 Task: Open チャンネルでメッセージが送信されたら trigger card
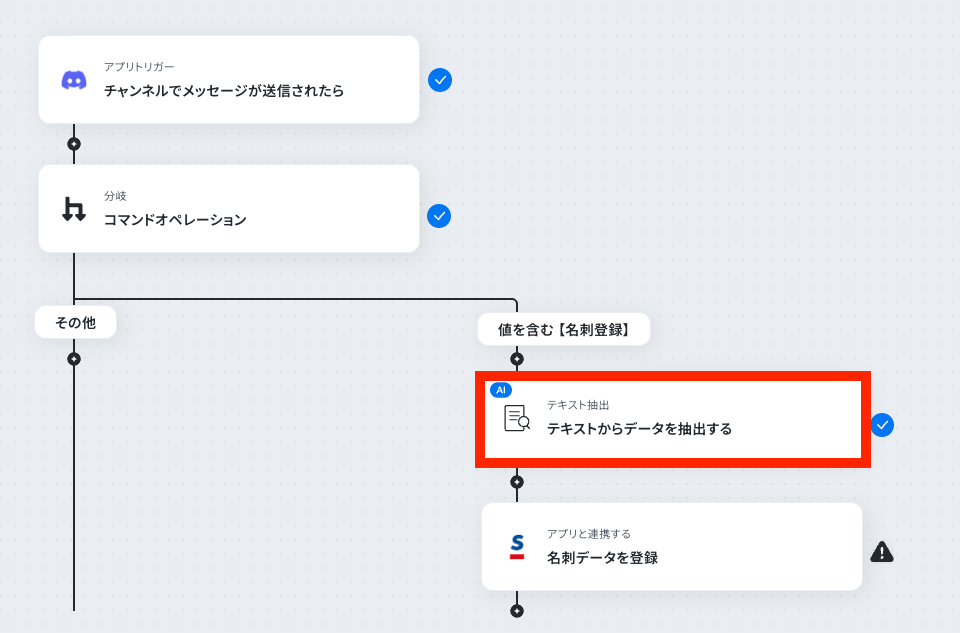click(229, 80)
